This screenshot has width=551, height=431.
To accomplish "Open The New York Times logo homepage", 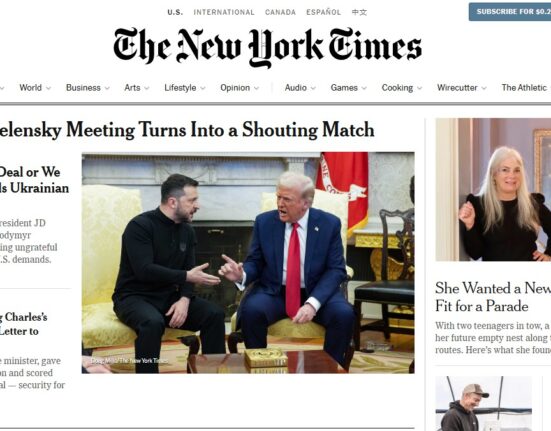I will [267, 47].
